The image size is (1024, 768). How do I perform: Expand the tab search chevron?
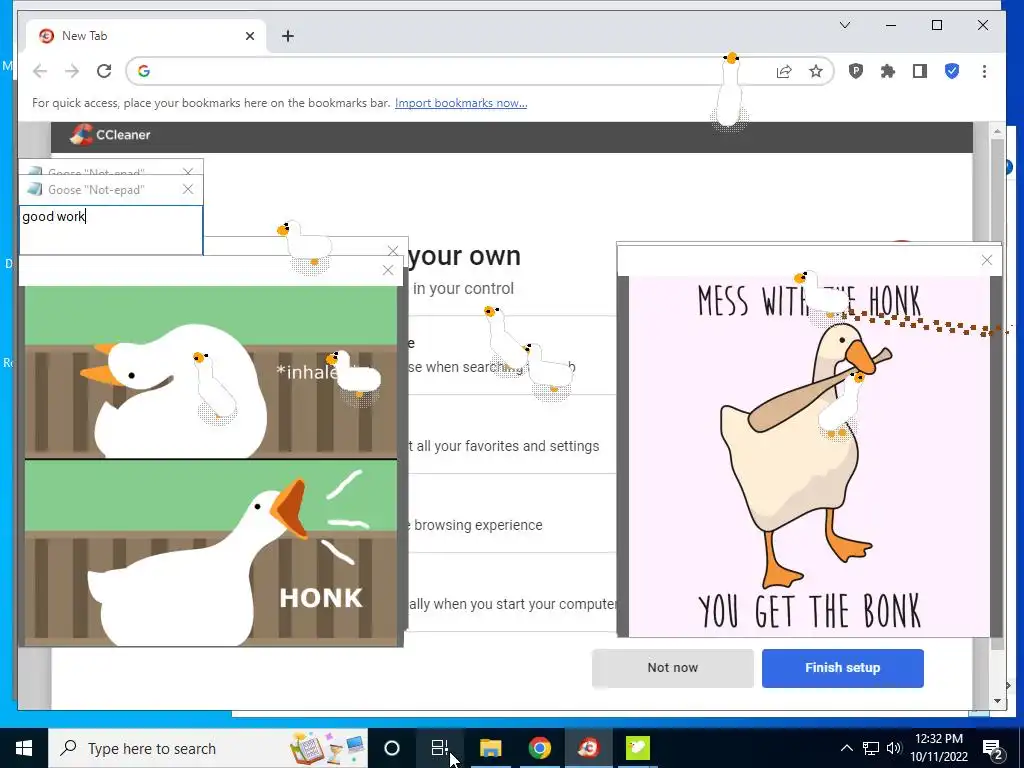[x=844, y=25]
